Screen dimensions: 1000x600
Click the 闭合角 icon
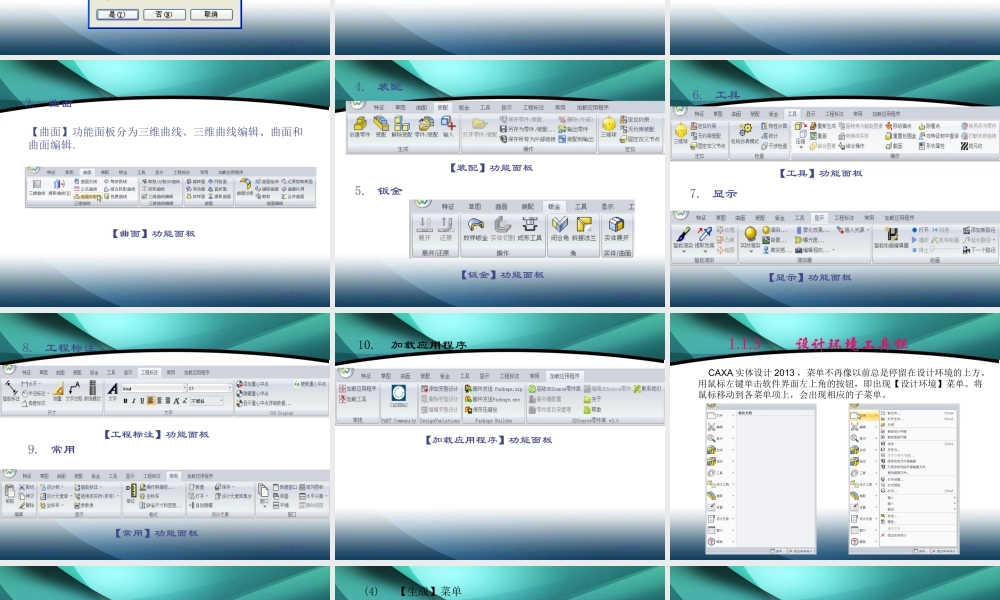click(559, 229)
